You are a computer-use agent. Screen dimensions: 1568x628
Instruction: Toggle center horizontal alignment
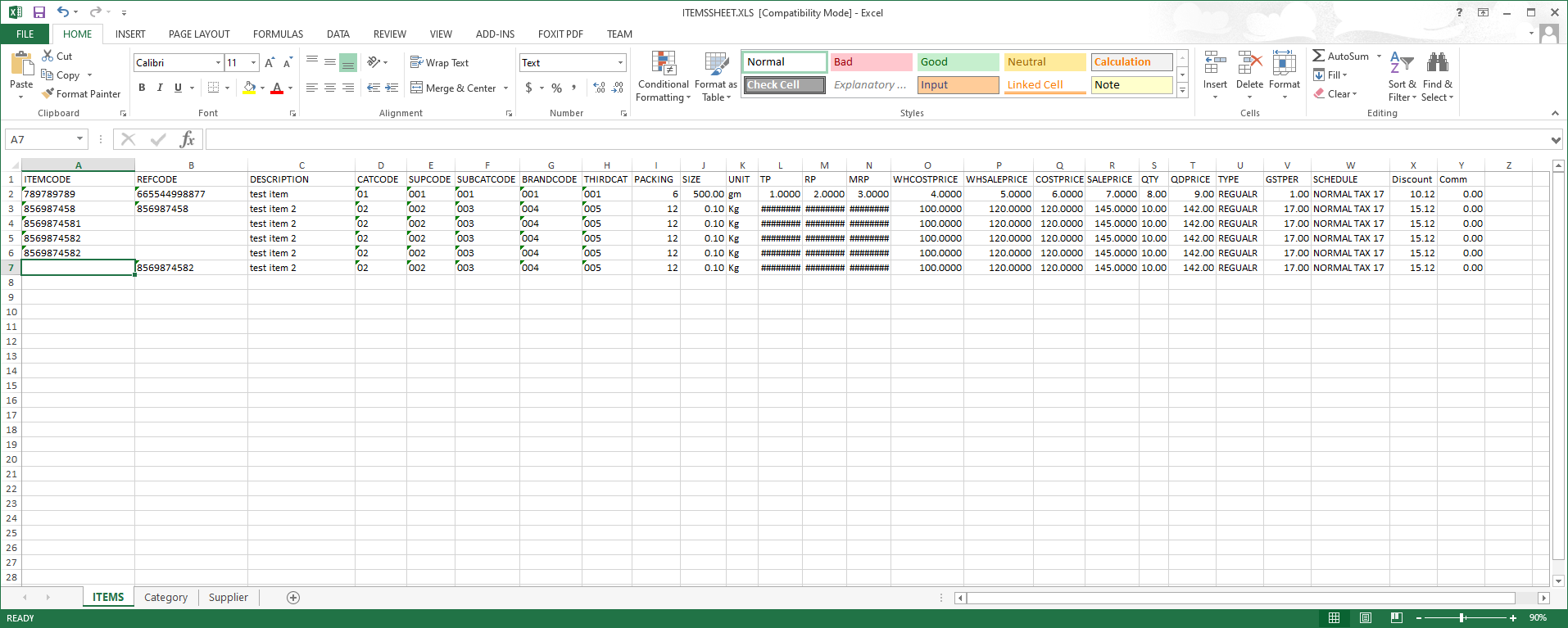pos(330,88)
